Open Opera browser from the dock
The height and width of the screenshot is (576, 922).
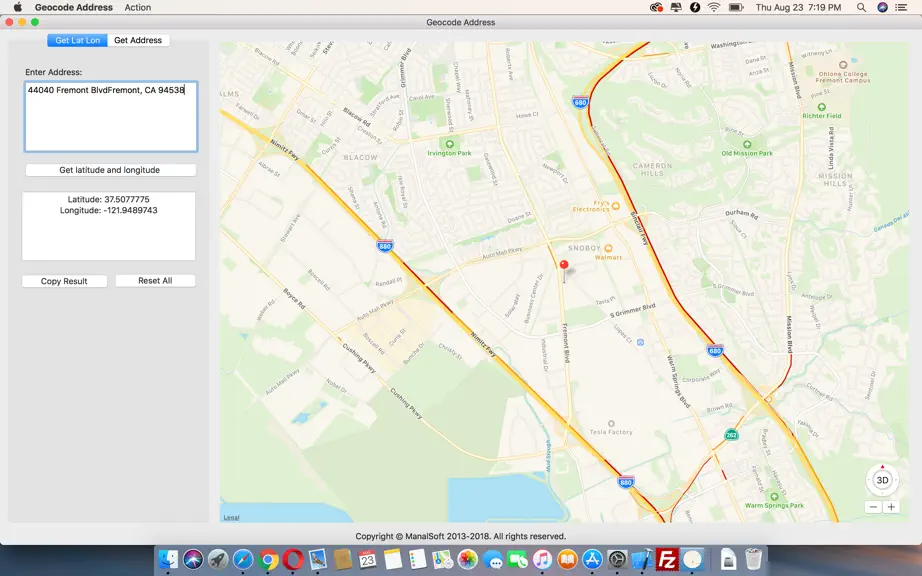click(293, 559)
